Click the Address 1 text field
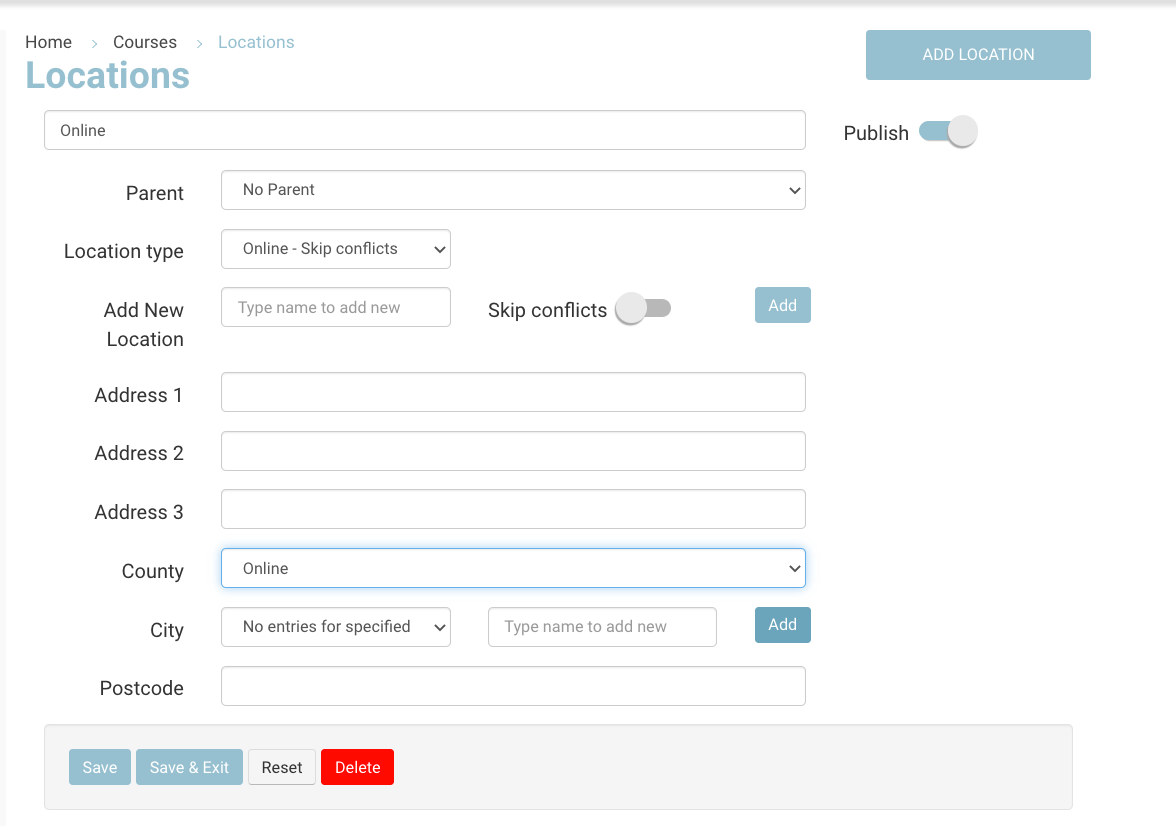The height and width of the screenshot is (826, 1176). [513, 392]
